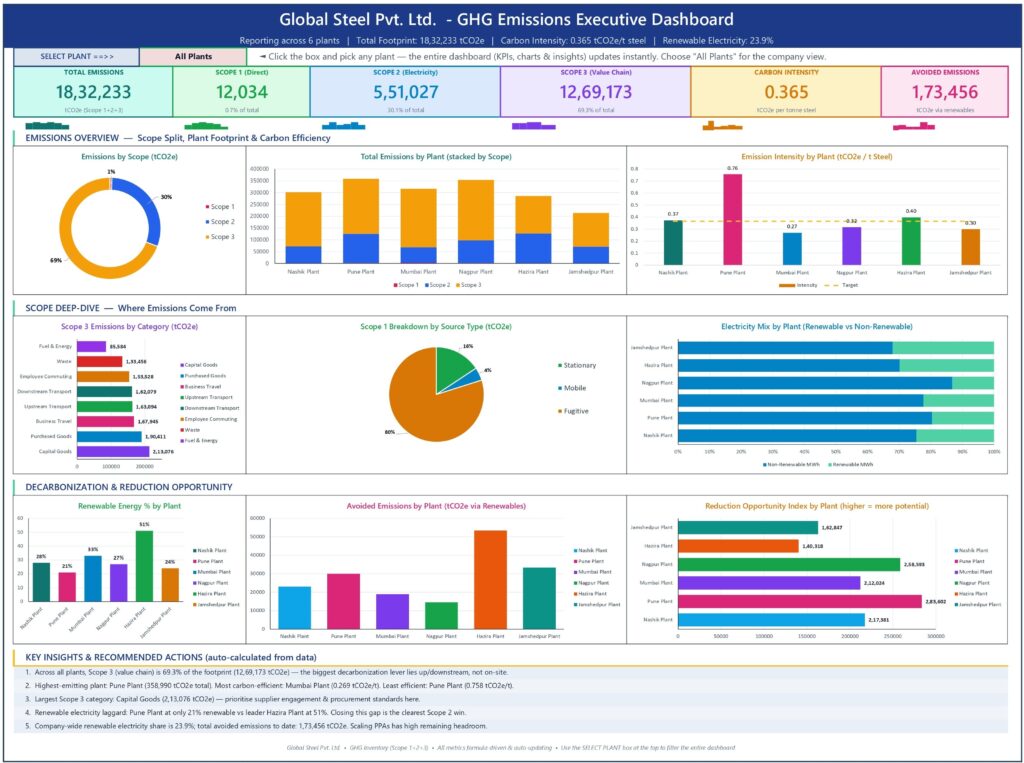Viewport: 1024px width, 763px height.
Task: Click Jamshedpur Plant's orange Scope 3 stacked segment
Action: point(590,229)
